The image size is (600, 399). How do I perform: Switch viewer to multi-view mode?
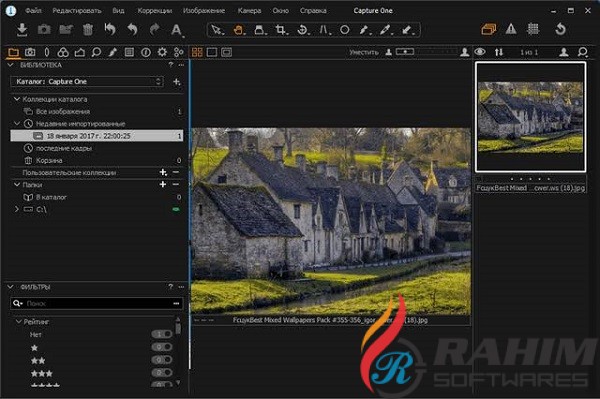click(x=197, y=52)
